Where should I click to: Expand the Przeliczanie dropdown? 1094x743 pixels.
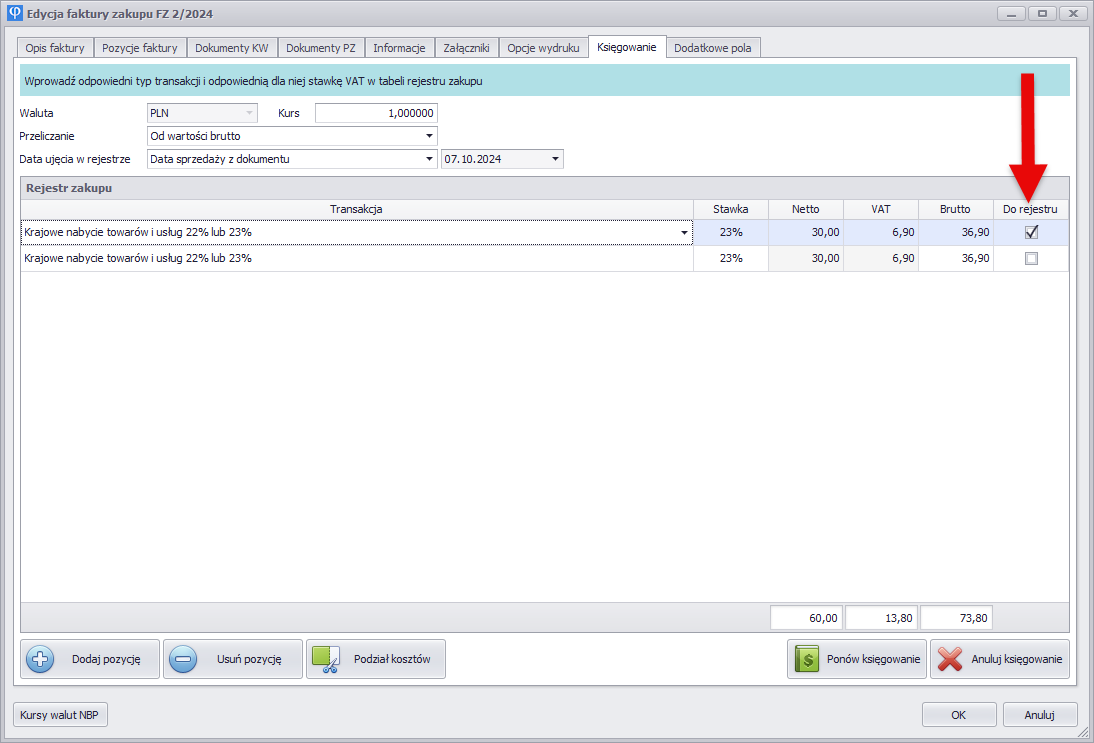pos(429,136)
